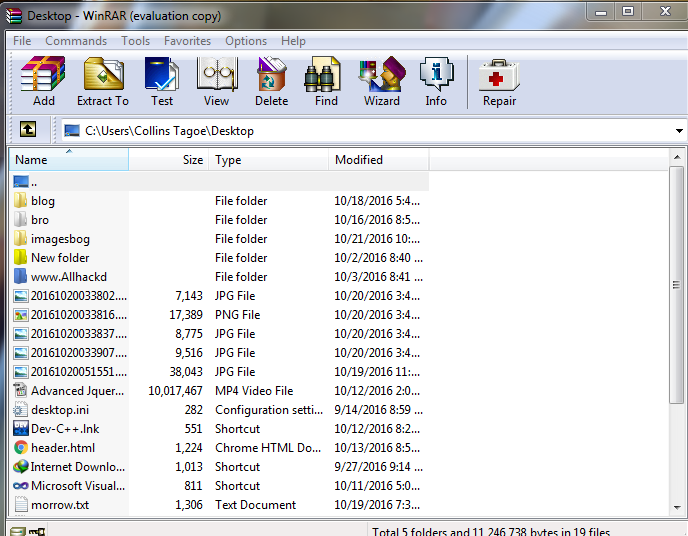Click size value 38,043

tap(186, 372)
